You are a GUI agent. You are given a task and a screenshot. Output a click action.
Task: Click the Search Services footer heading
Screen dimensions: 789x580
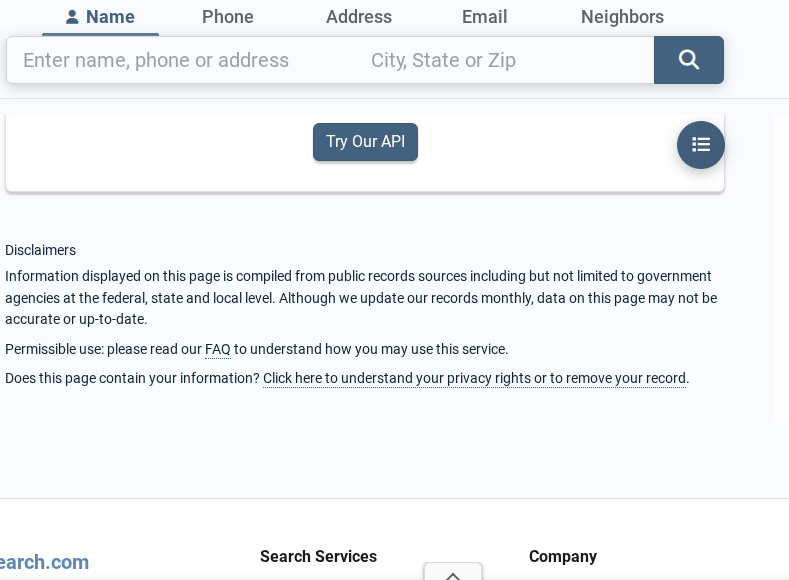(319, 556)
